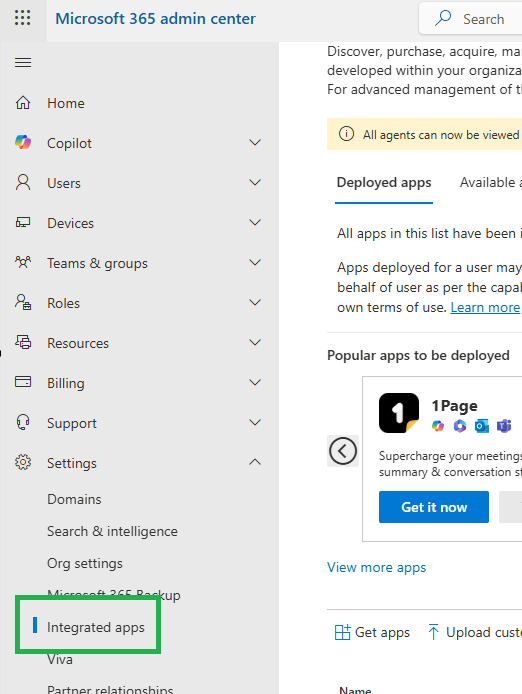Switch to the Available apps tab
Viewport: 522px width, 694px height.
pos(491,183)
